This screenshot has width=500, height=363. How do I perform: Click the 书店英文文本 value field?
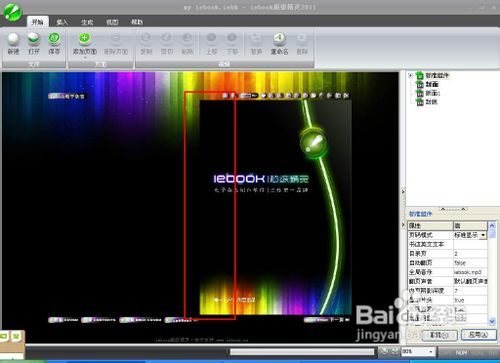click(x=470, y=244)
